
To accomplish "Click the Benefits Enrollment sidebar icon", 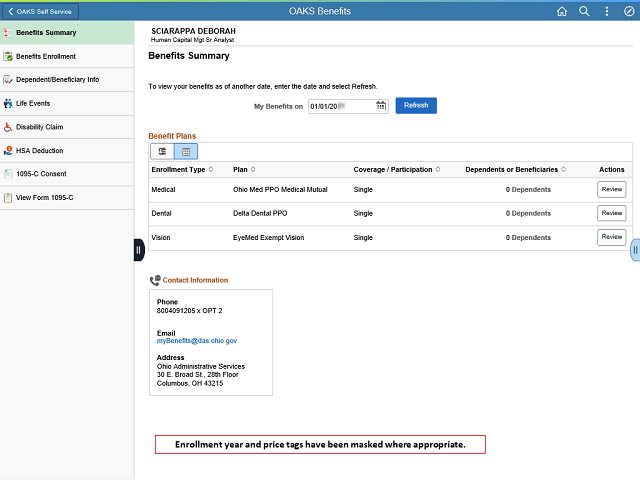I will pos(8,56).
